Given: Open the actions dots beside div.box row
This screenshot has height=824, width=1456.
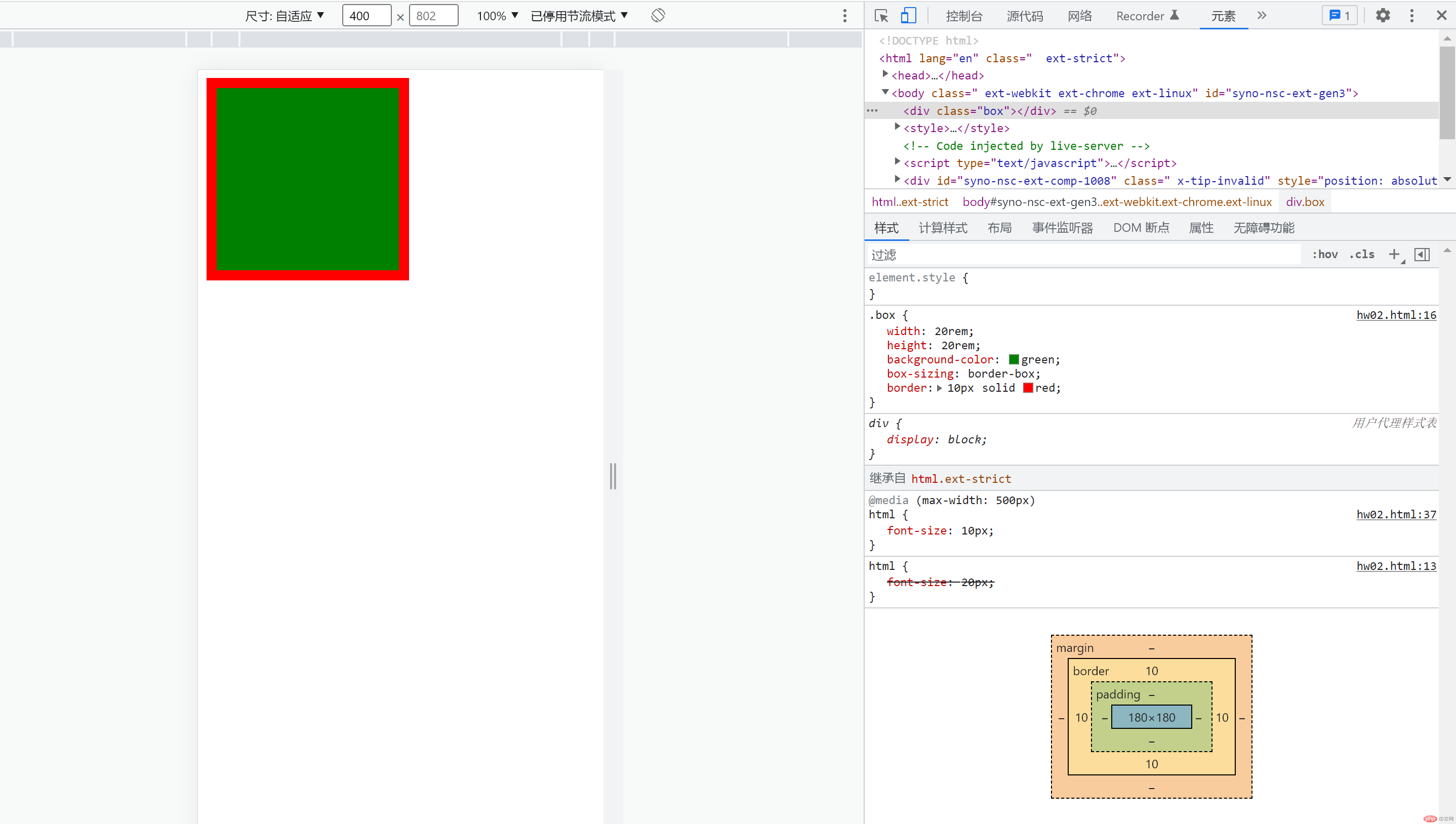Looking at the screenshot, I should (873, 111).
